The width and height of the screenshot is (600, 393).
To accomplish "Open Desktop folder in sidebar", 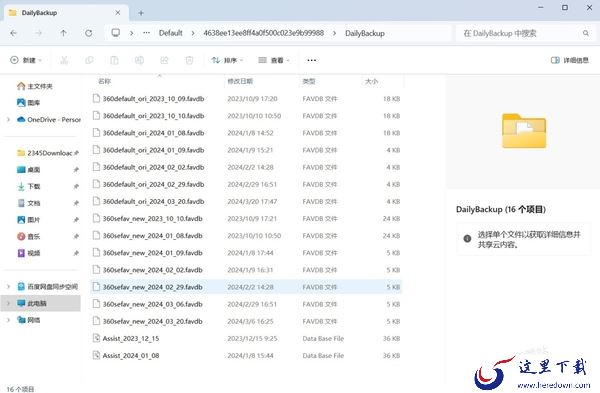I will click(29, 170).
